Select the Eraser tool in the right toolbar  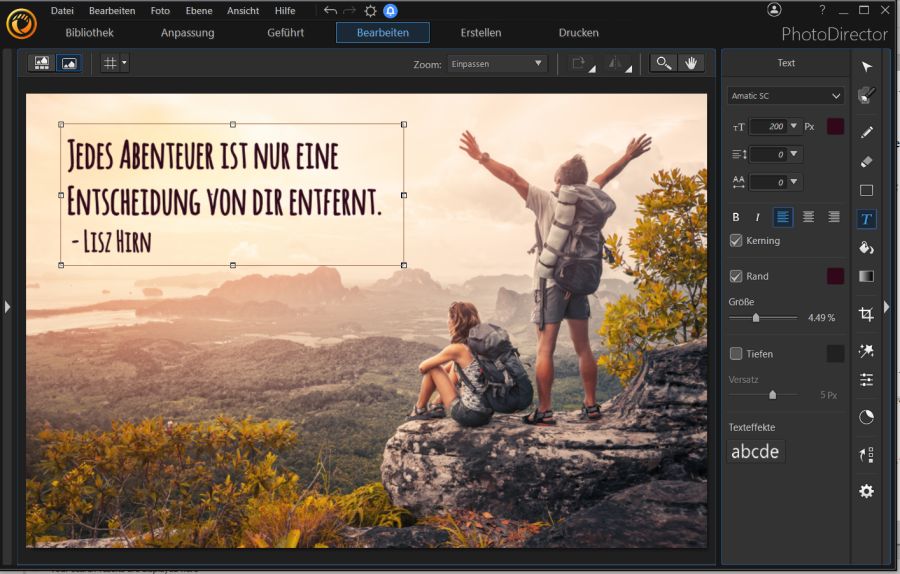coord(866,161)
